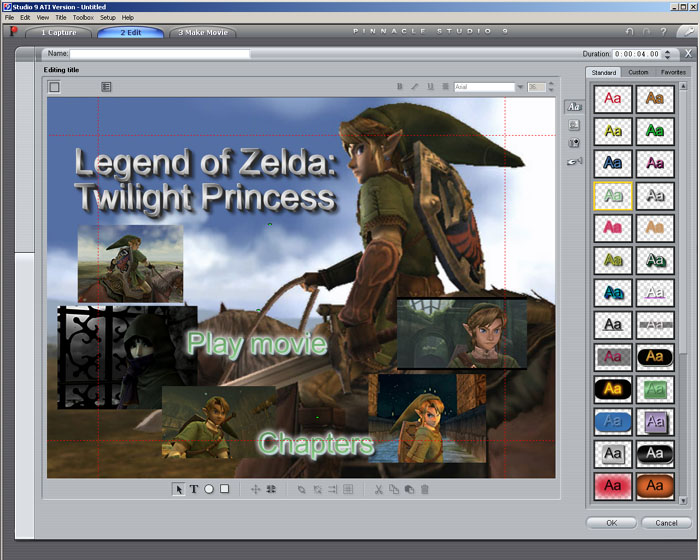The width and height of the screenshot is (700, 560).
Task: Select the arrow selection tool
Action: point(178,489)
